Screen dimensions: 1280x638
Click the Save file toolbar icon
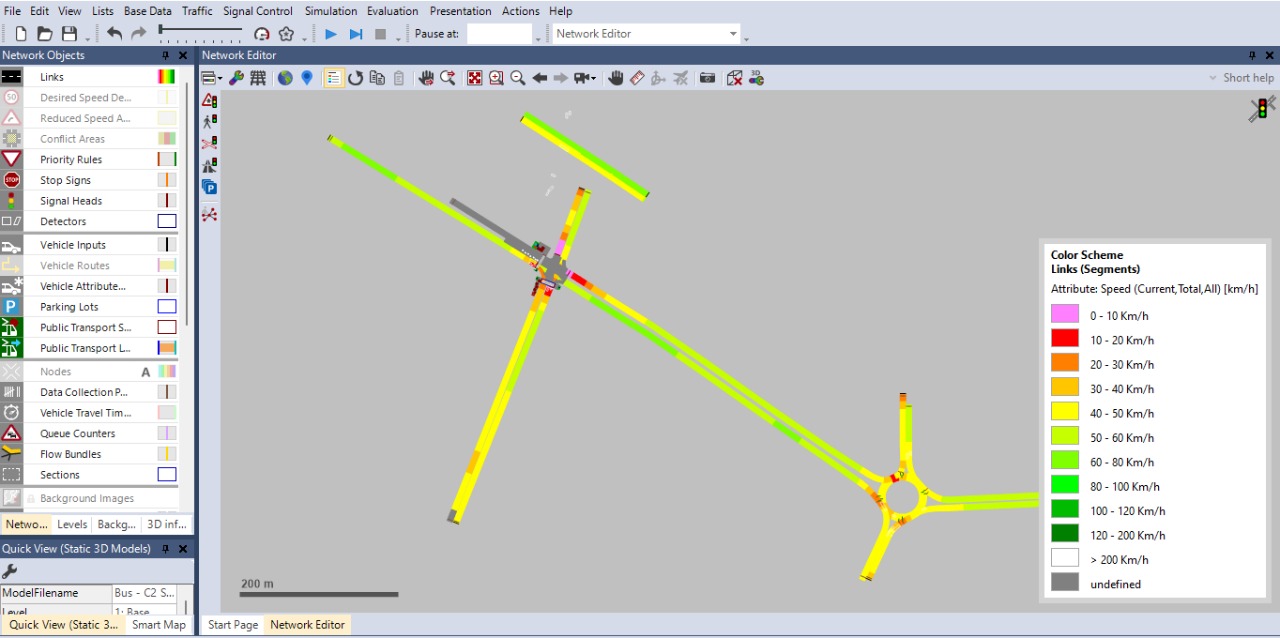[x=69, y=34]
